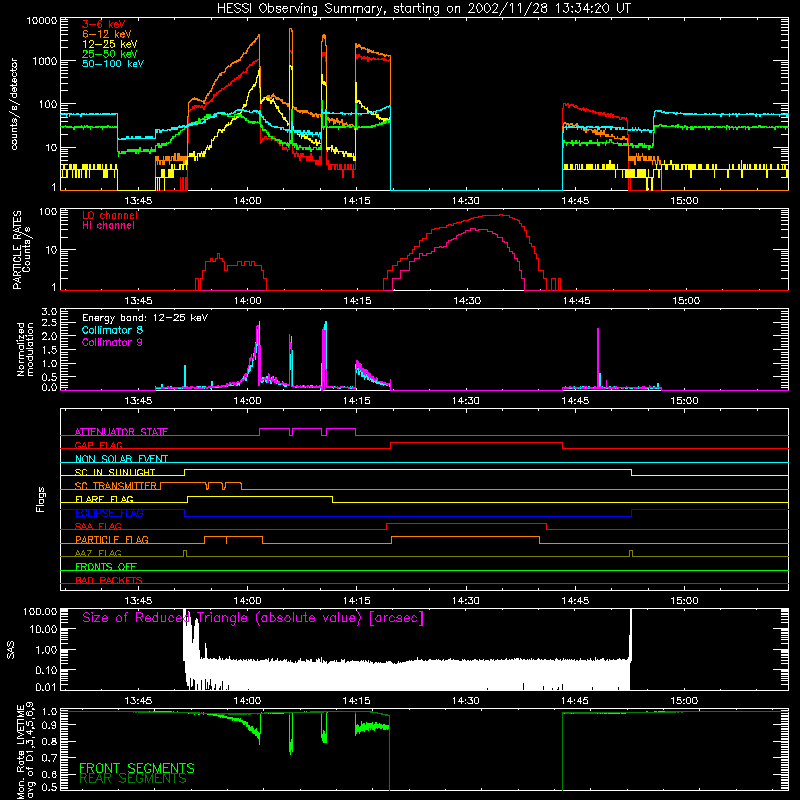Click the FRONTS OFF flag label

106,566
